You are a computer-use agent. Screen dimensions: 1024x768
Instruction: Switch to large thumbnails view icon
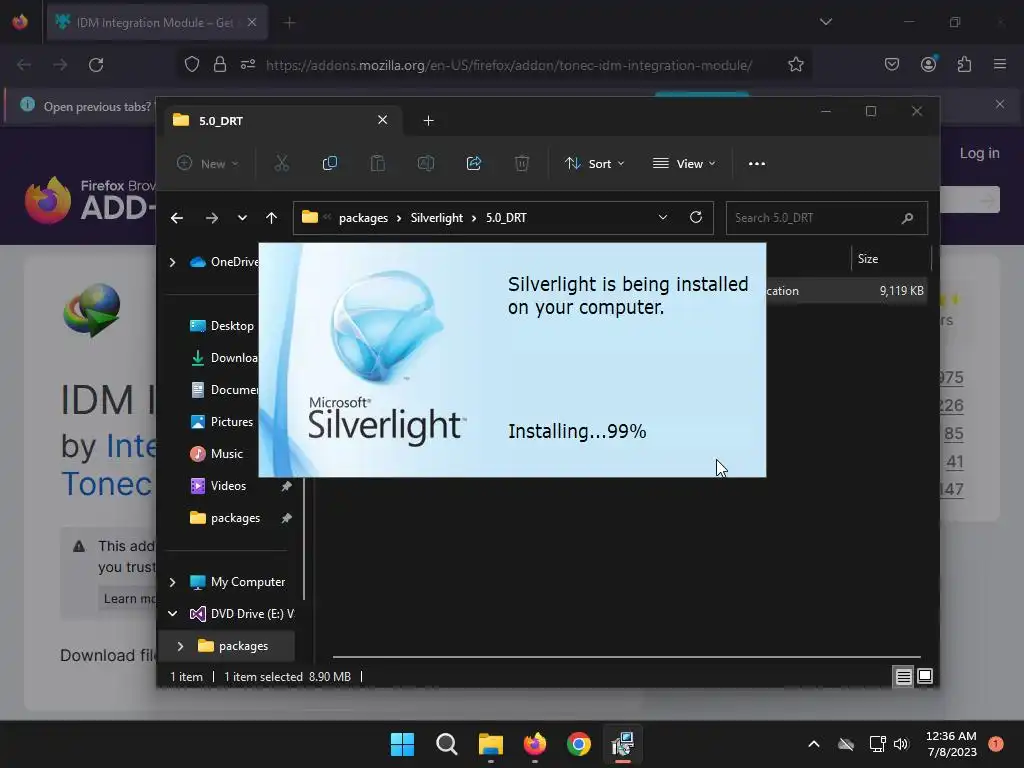(925, 676)
